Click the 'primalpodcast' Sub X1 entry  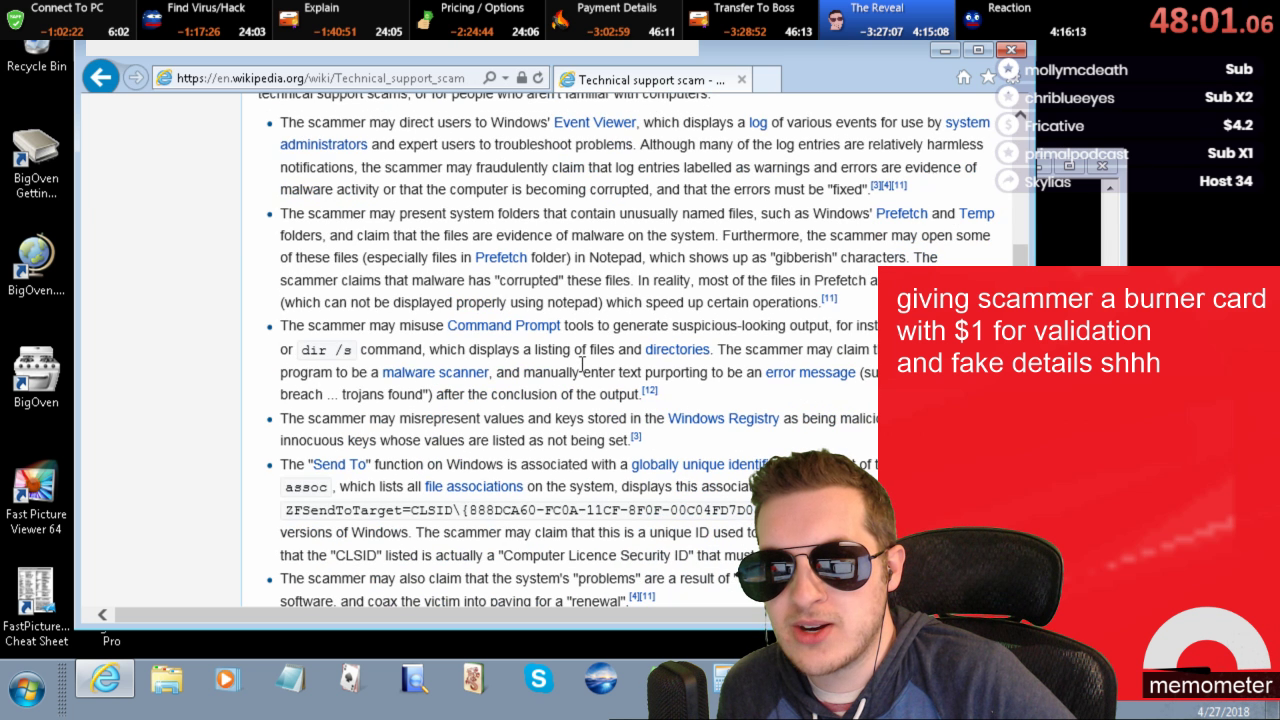[1127, 154]
